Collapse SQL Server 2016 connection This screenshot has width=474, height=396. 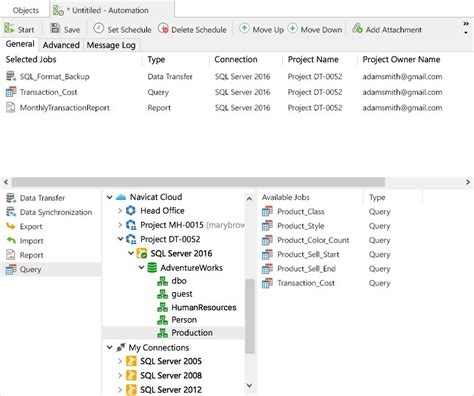131,253
